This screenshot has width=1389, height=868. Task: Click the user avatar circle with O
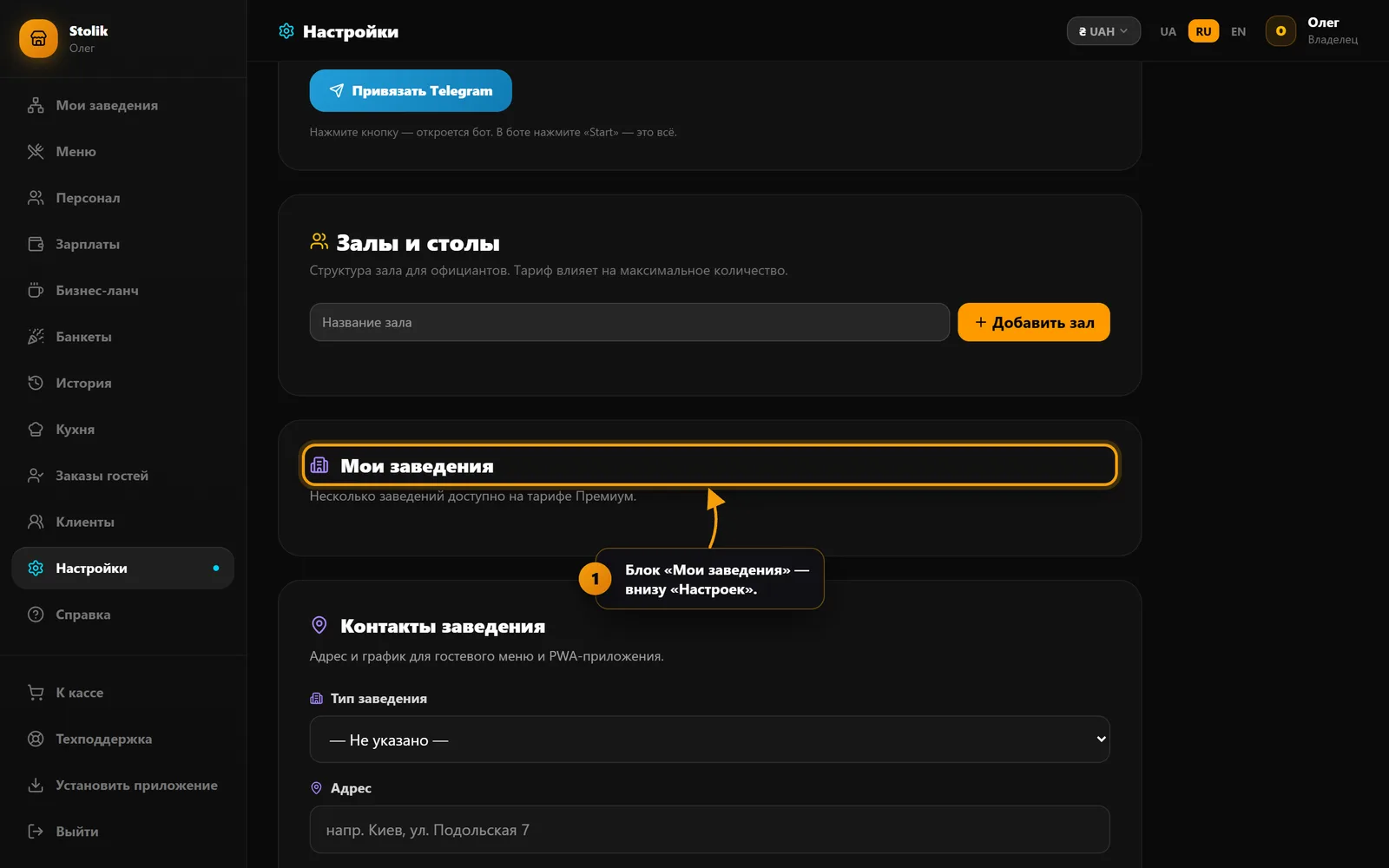(1280, 31)
